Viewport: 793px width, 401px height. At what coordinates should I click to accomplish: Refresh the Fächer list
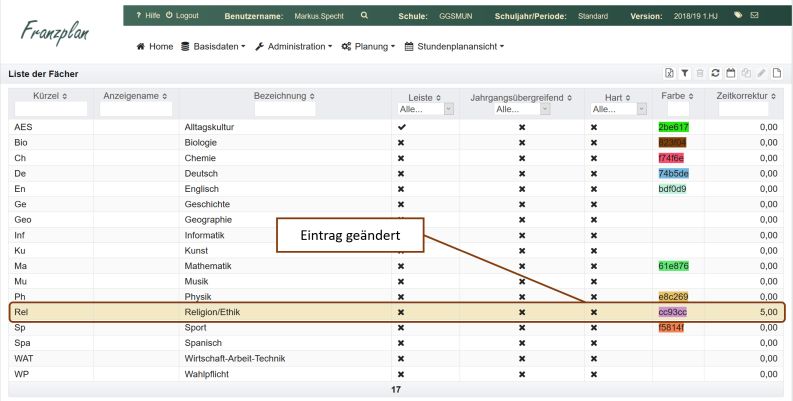pyautogui.click(x=715, y=73)
